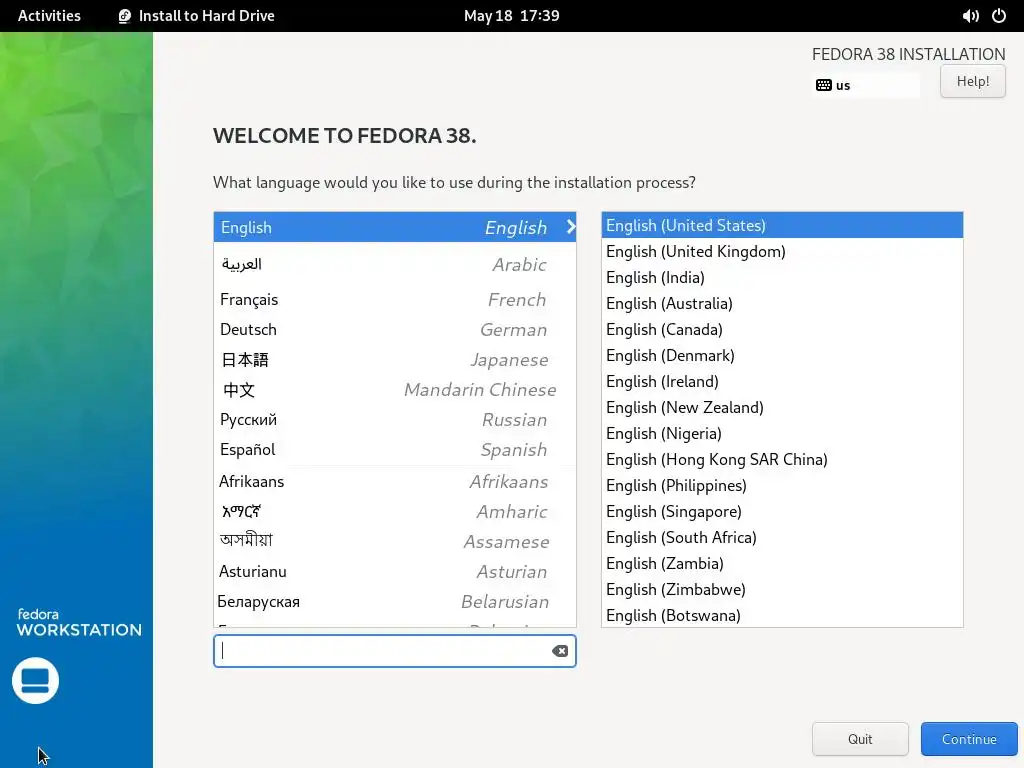Choose English (Hong Kong SAR China) locale

[782, 460]
